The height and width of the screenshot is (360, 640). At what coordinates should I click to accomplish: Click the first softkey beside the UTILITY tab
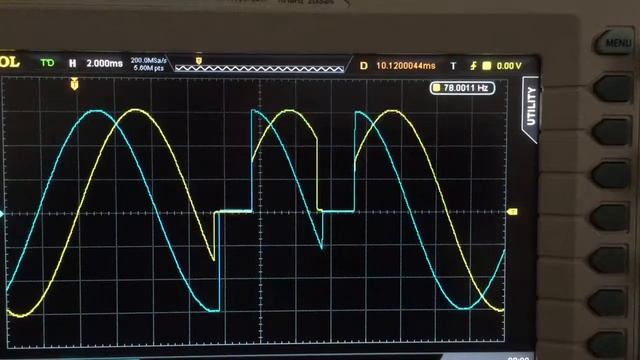(613, 89)
